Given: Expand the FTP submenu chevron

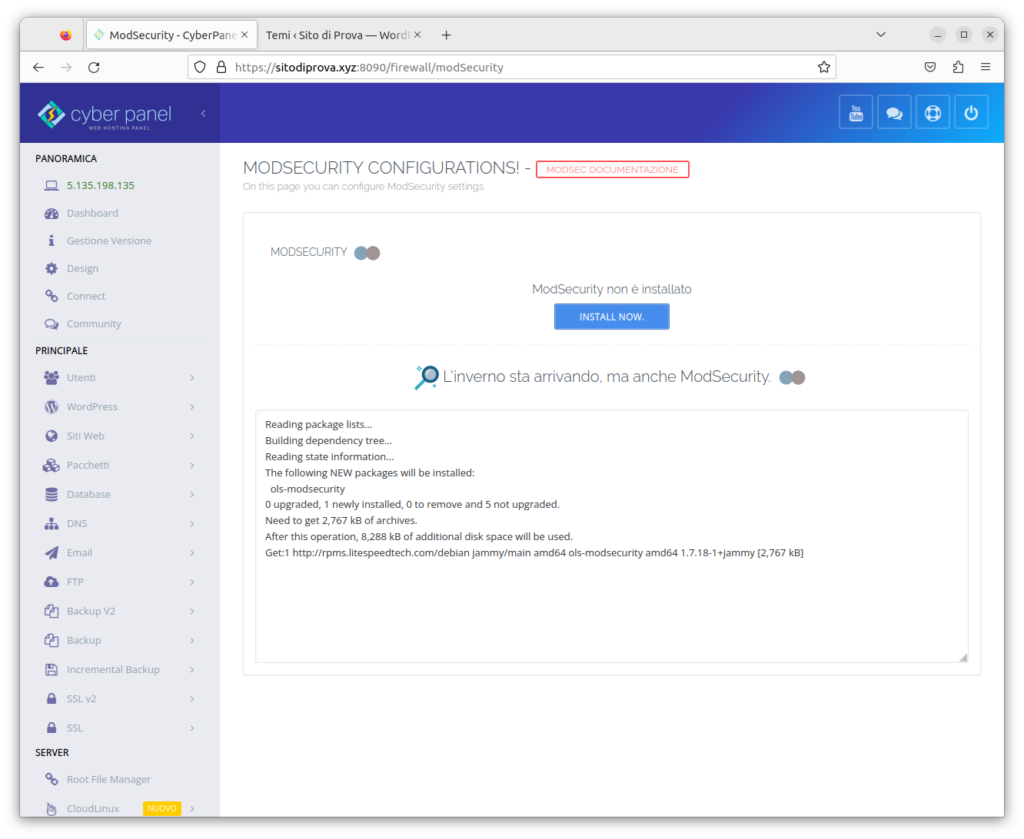Looking at the screenshot, I should click(x=192, y=582).
